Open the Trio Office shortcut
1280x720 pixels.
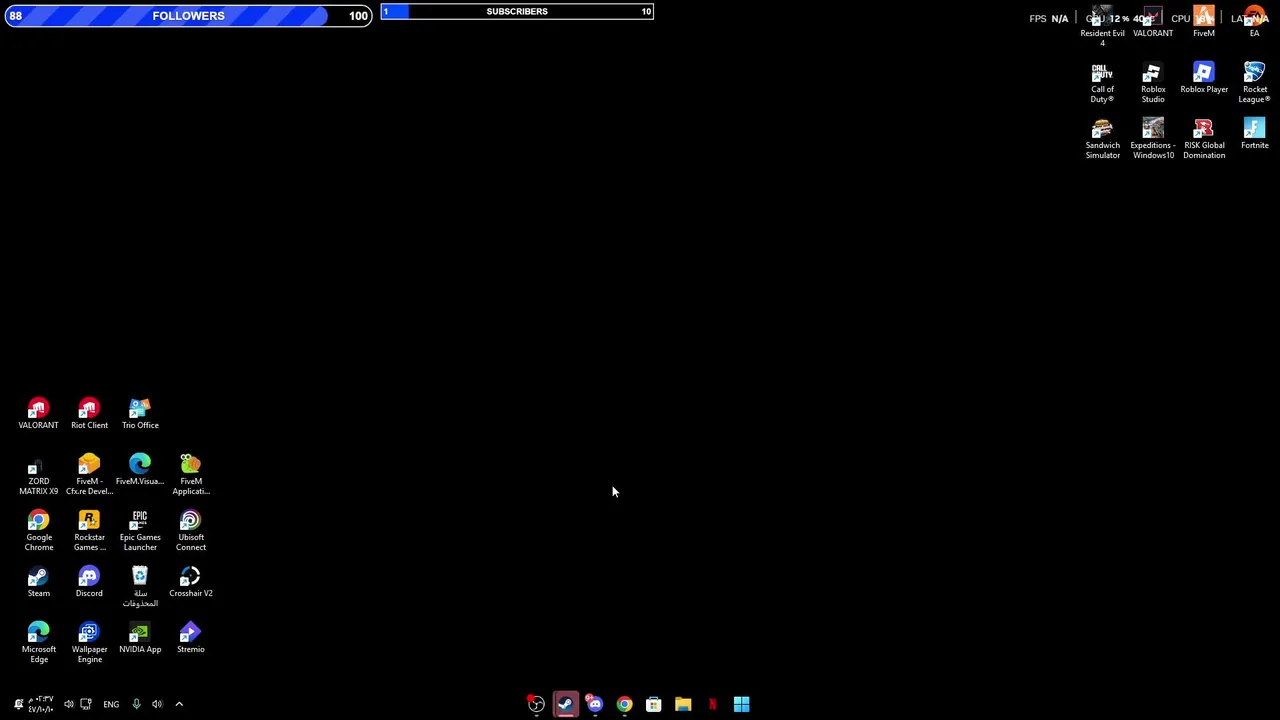pyautogui.click(x=140, y=414)
